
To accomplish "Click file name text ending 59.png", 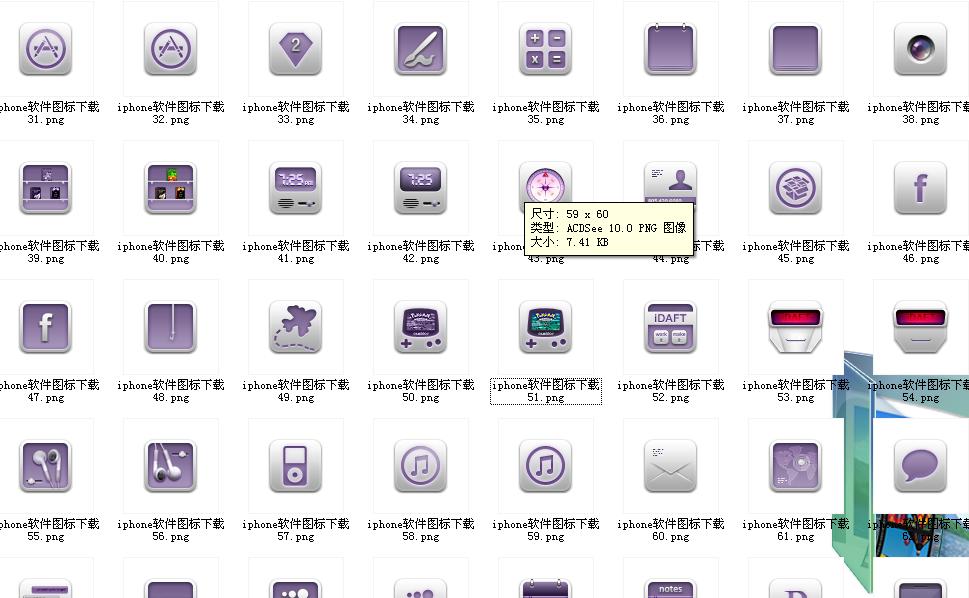I will click(546, 530).
